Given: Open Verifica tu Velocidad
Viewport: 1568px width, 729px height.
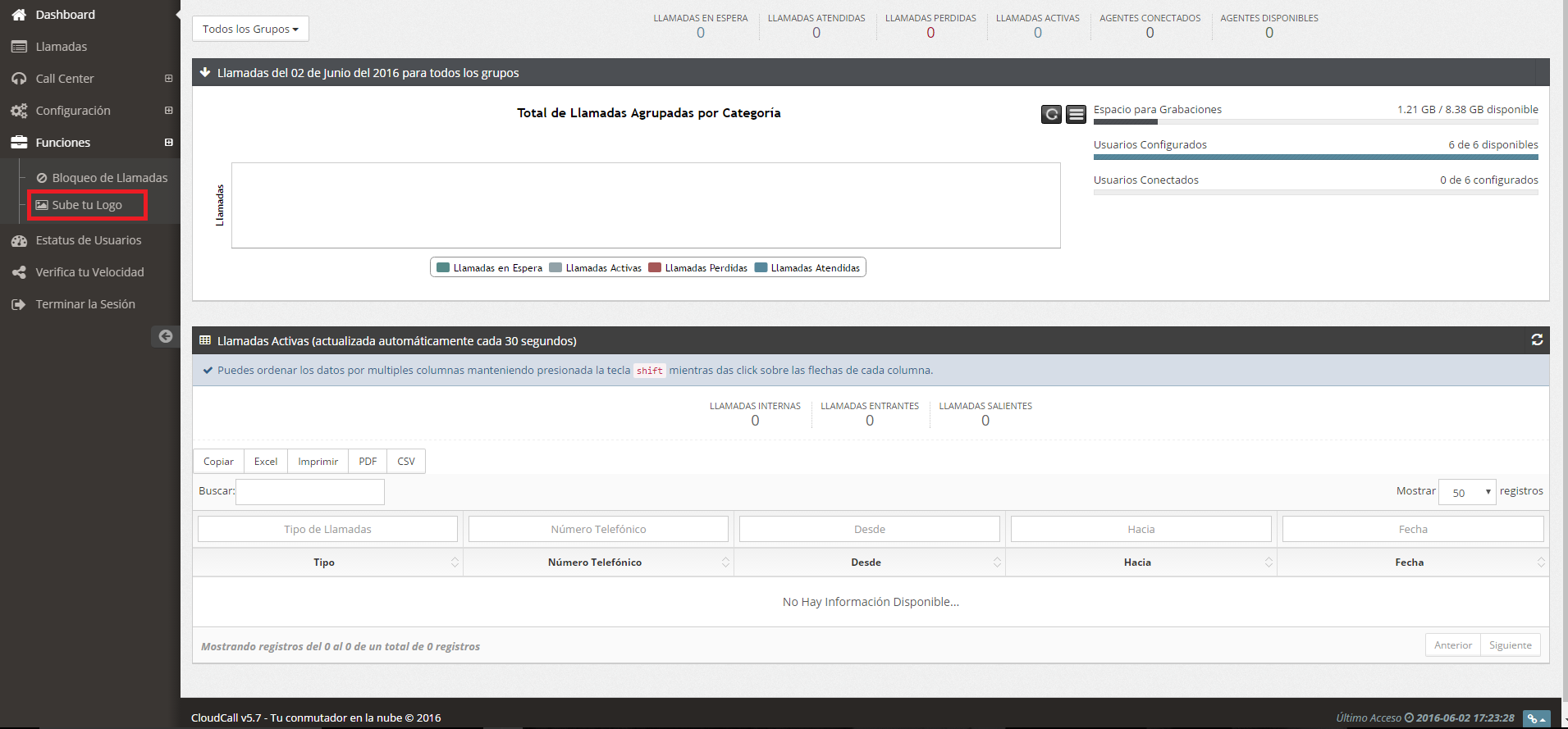Looking at the screenshot, I should [89, 272].
